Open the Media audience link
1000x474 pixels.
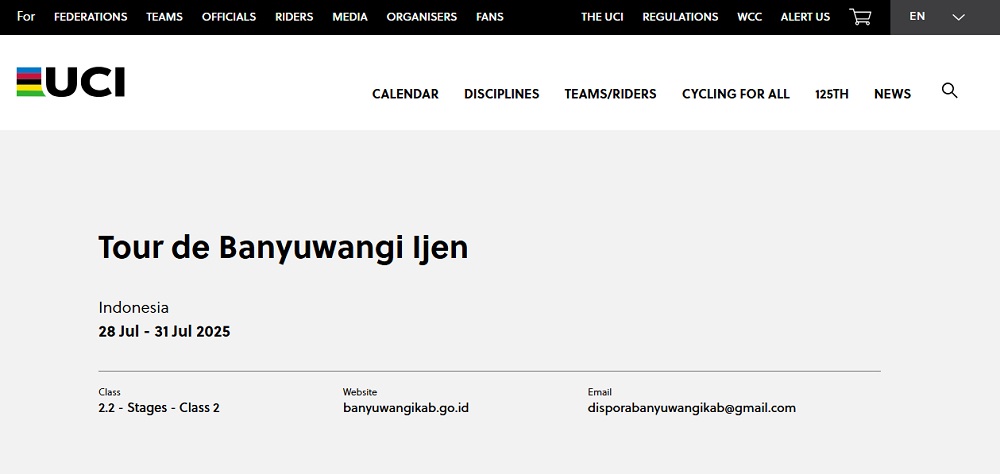point(350,17)
